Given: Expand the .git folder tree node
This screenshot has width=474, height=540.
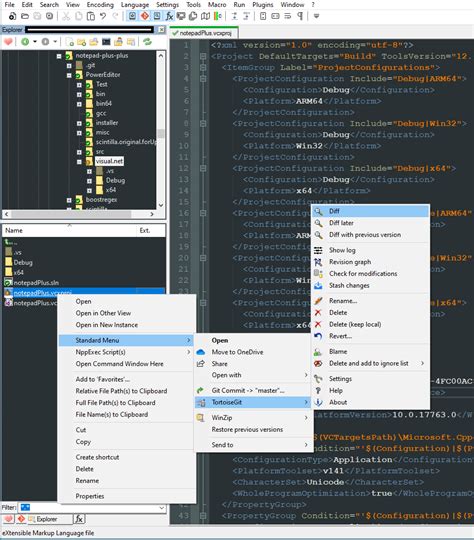Looking at the screenshot, I should pos(69,65).
